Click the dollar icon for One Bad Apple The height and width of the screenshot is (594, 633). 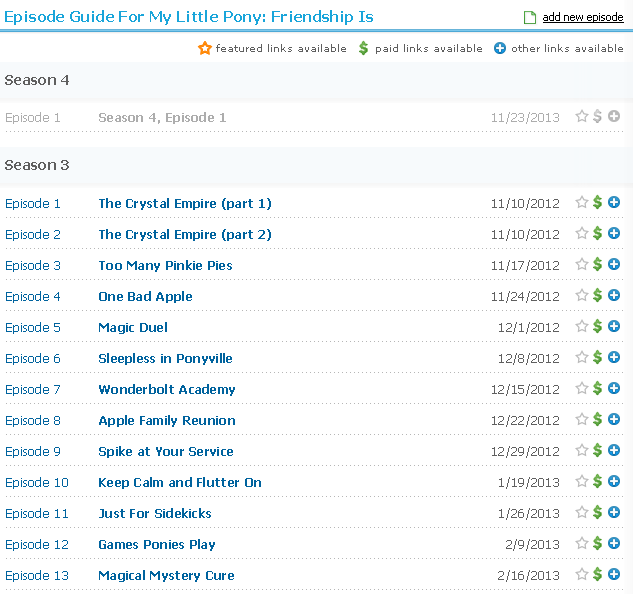597,295
